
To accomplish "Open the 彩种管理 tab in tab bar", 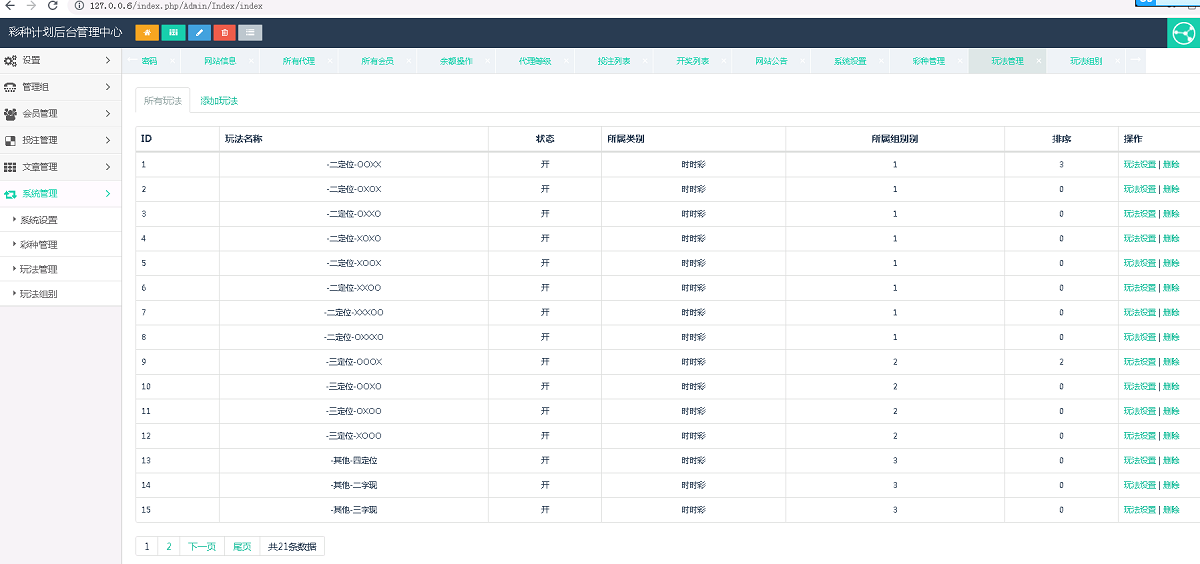I will pyautogui.click(x=928, y=62).
